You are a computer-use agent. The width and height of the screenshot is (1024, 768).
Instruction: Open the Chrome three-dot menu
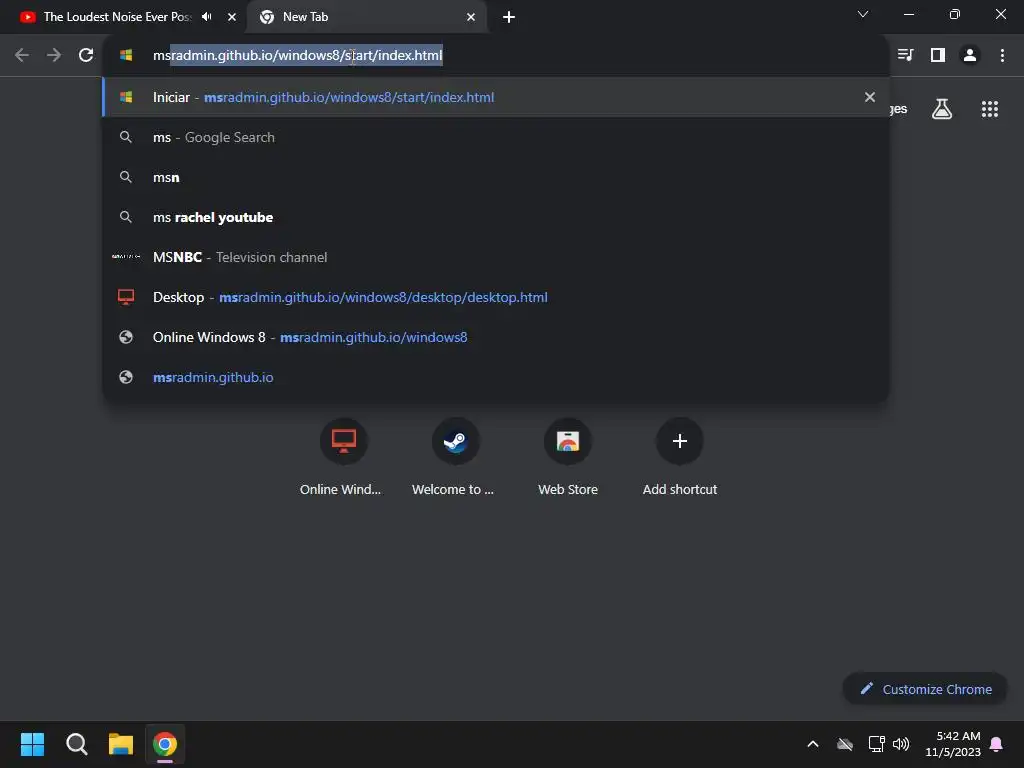click(1002, 56)
